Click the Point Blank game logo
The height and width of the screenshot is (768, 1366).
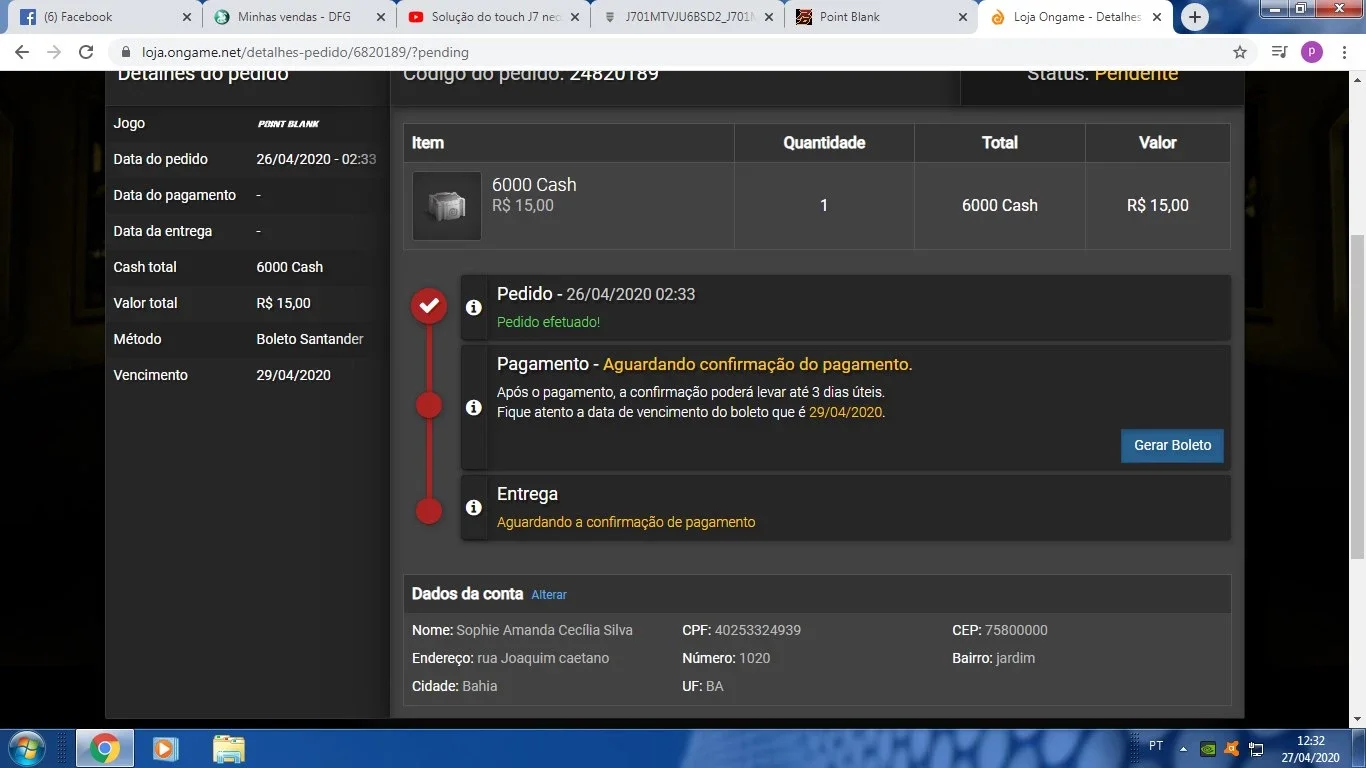(289, 124)
